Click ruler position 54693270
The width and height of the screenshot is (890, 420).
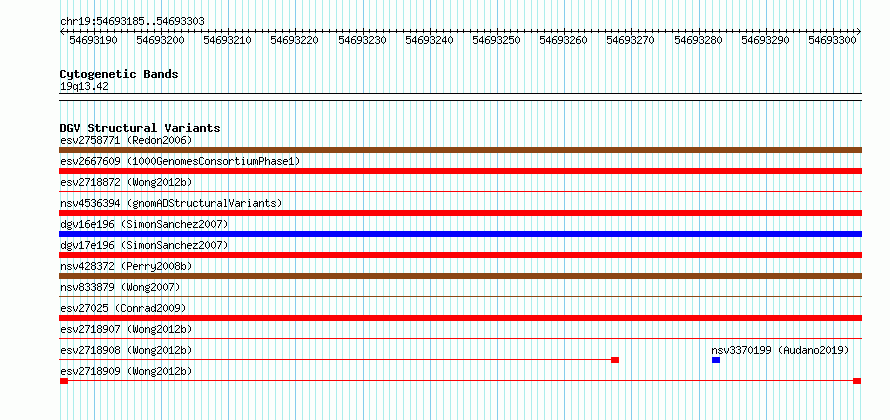(630, 40)
